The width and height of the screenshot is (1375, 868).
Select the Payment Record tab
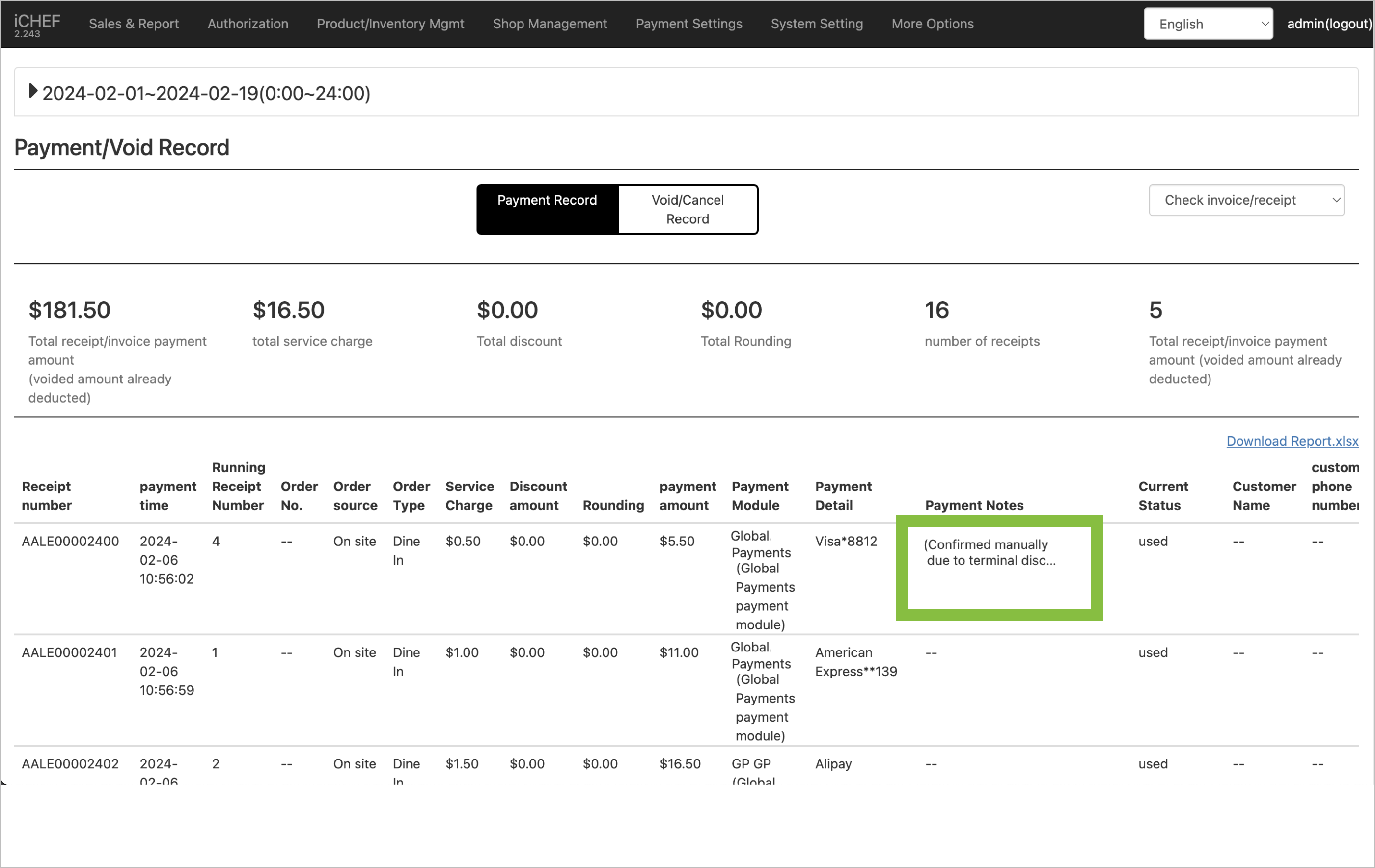tap(547, 200)
